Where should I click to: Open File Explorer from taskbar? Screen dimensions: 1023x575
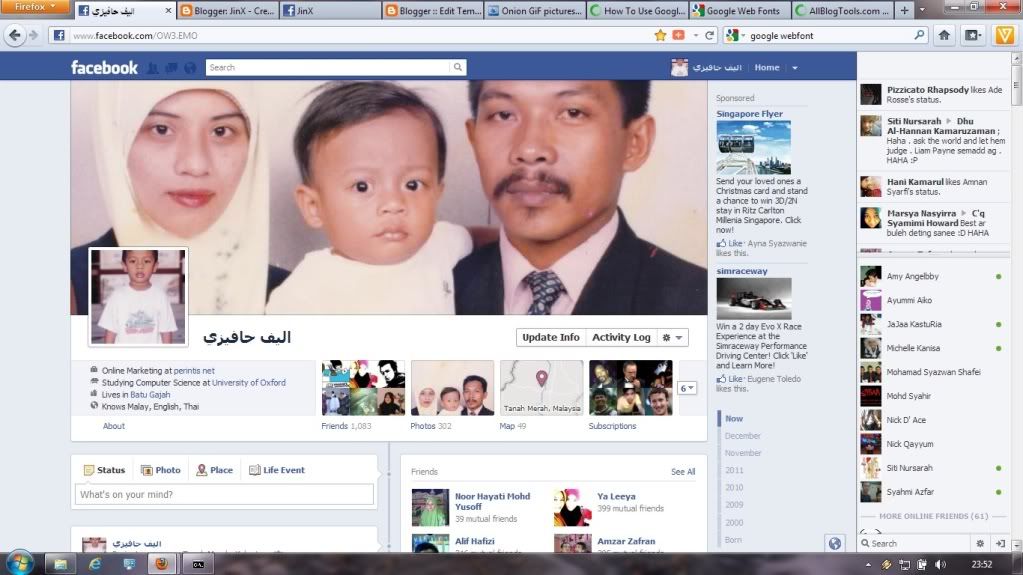[61, 564]
